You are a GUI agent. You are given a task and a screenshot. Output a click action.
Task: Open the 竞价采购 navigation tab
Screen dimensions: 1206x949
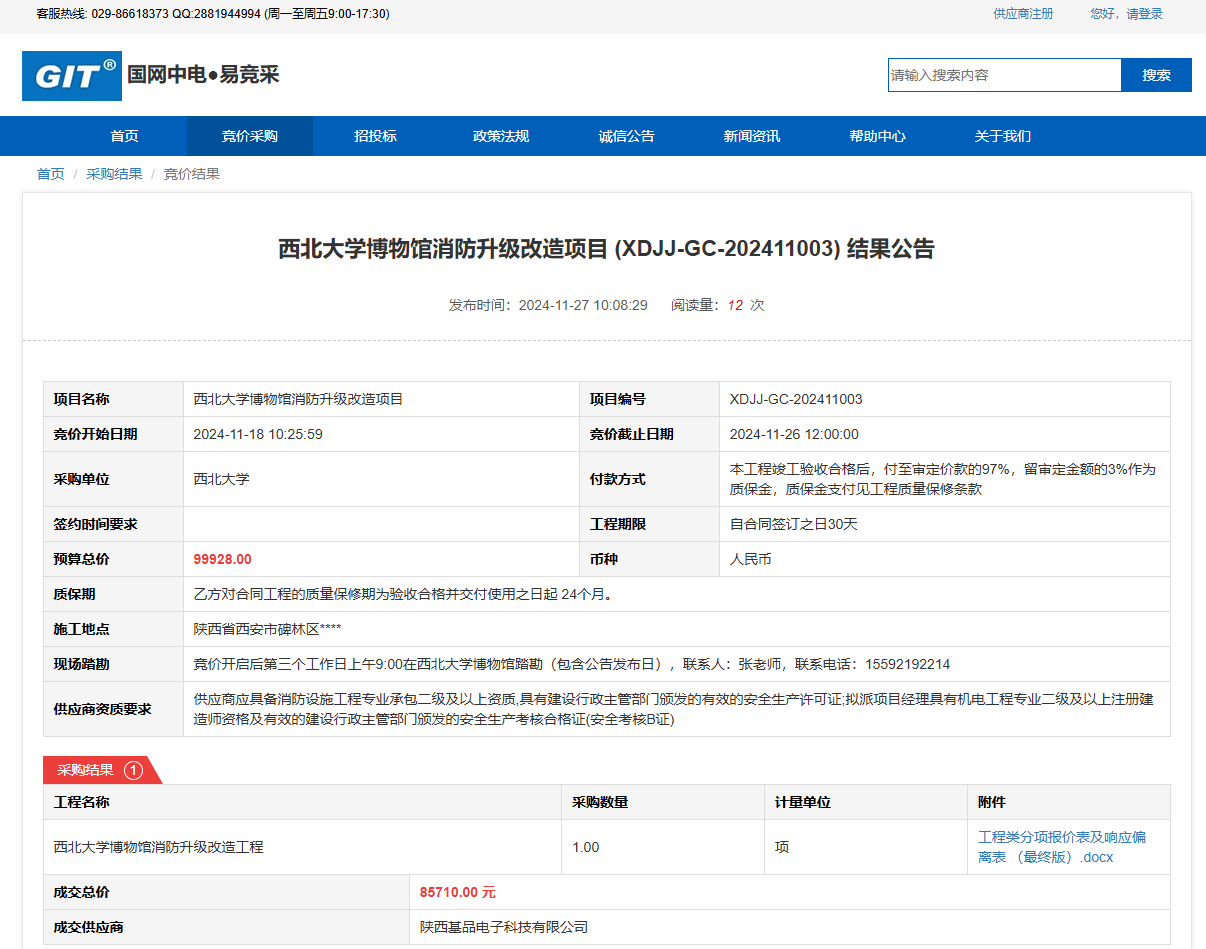click(249, 136)
